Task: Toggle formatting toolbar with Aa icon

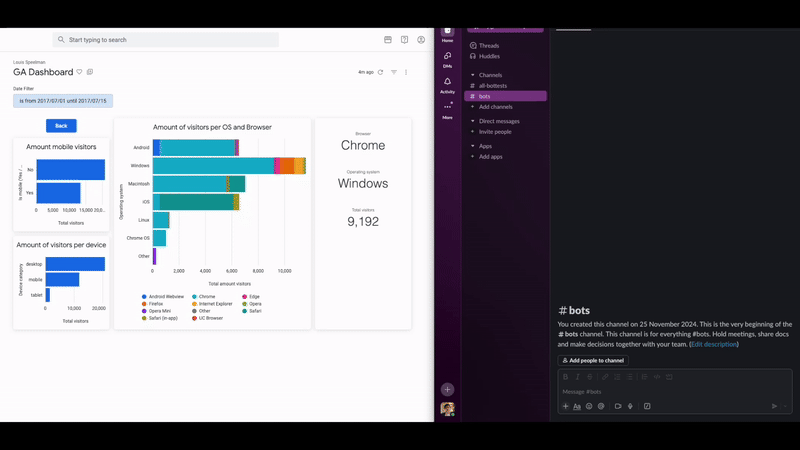Action: point(577,406)
